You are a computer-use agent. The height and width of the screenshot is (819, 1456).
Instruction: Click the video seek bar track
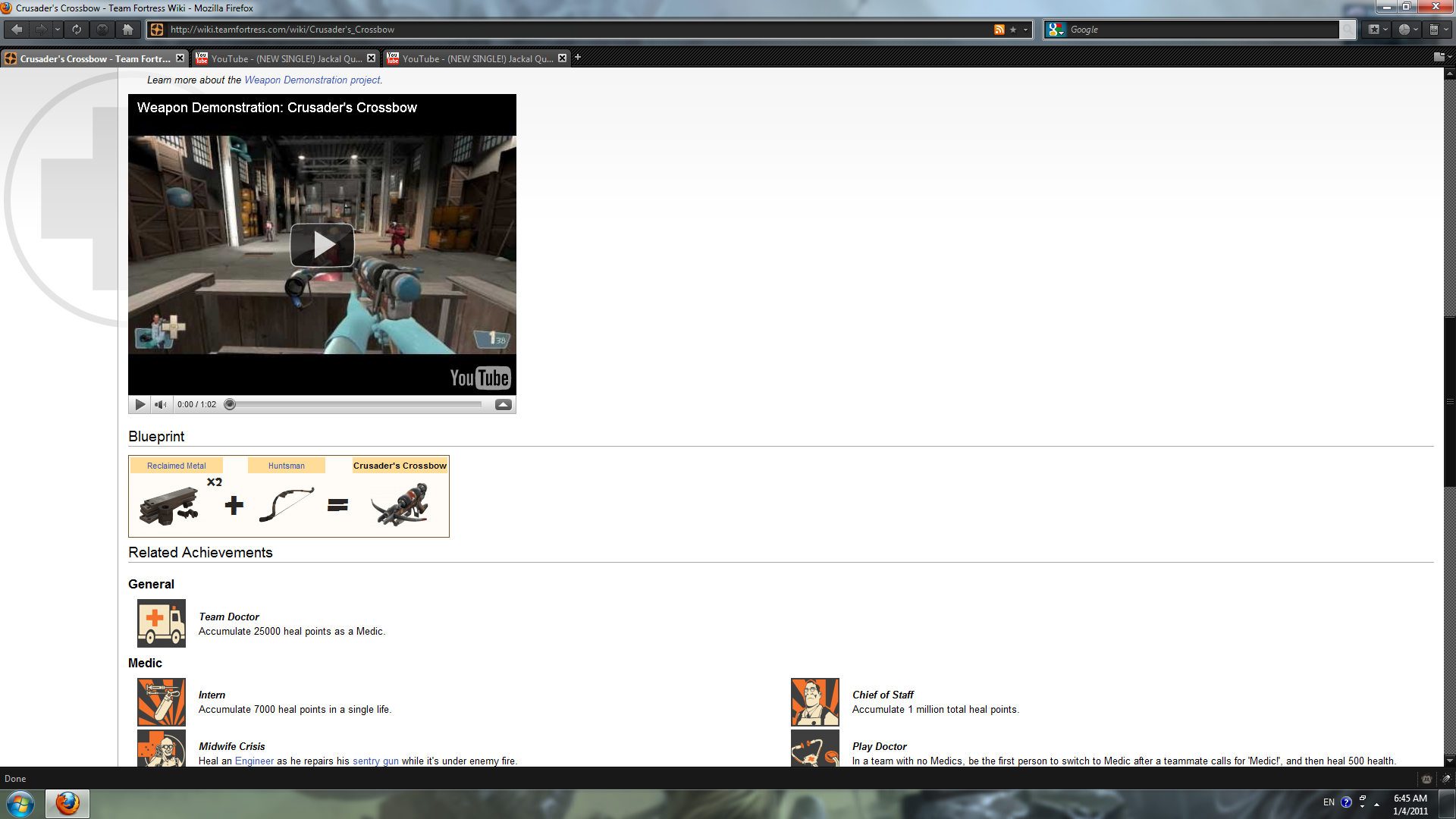click(x=356, y=405)
